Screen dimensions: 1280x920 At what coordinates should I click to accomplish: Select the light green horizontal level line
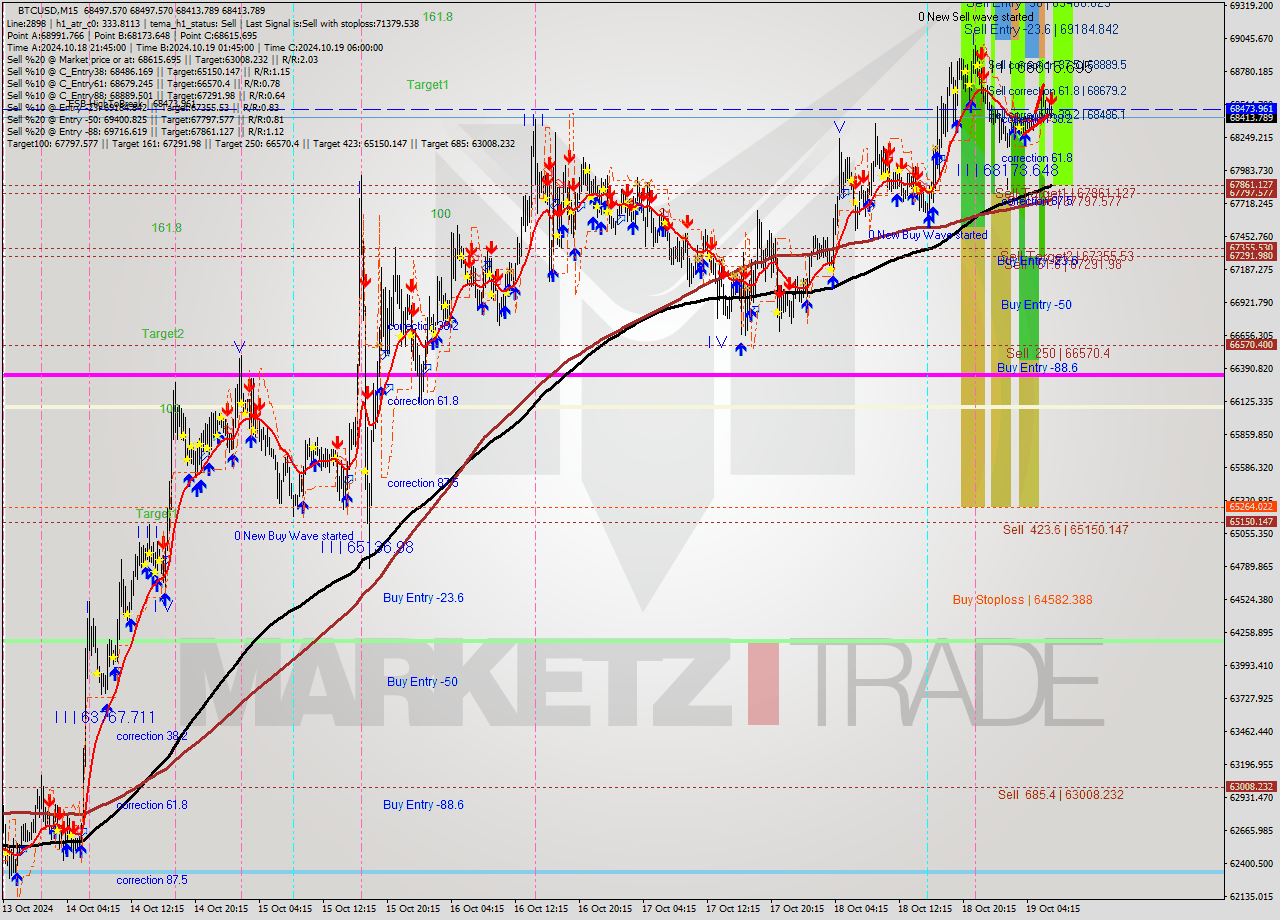pos(612,641)
